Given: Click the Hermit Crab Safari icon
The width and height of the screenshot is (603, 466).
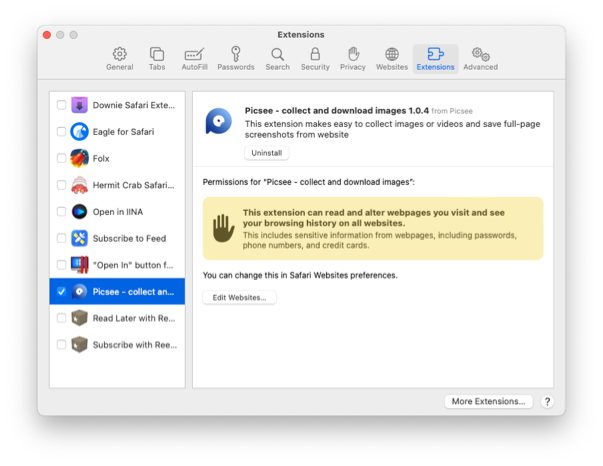Looking at the screenshot, I should click(x=79, y=185).
